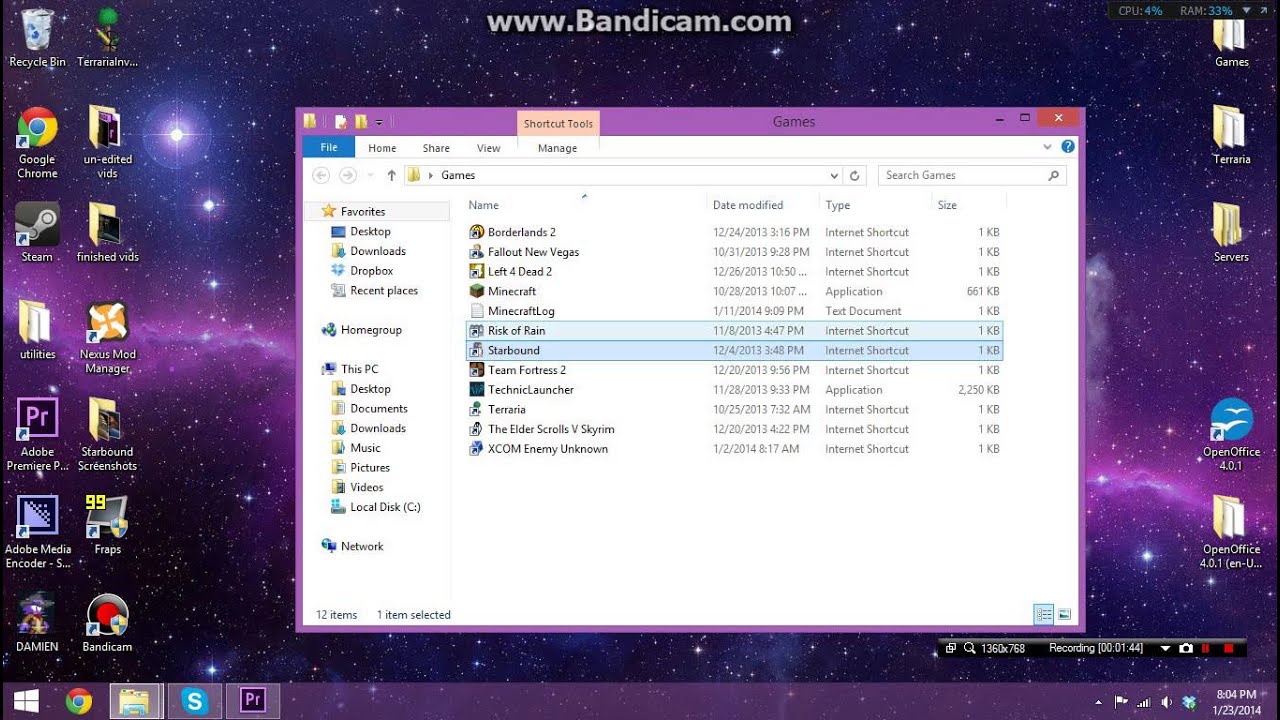Open Terraria folder on desktop
The image size is (1280, 720).
1231,134
